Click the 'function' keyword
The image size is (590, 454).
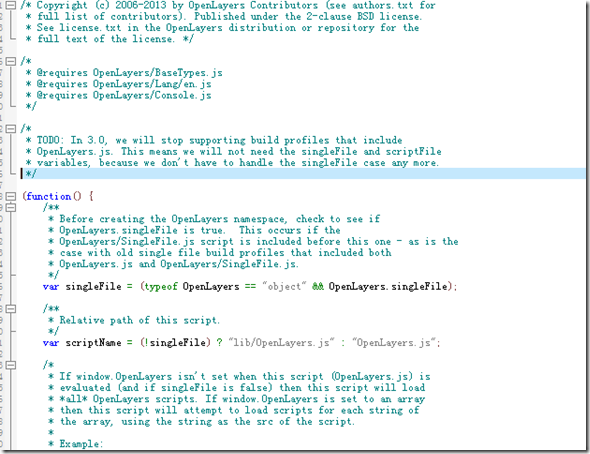click(x=49, y=196)
